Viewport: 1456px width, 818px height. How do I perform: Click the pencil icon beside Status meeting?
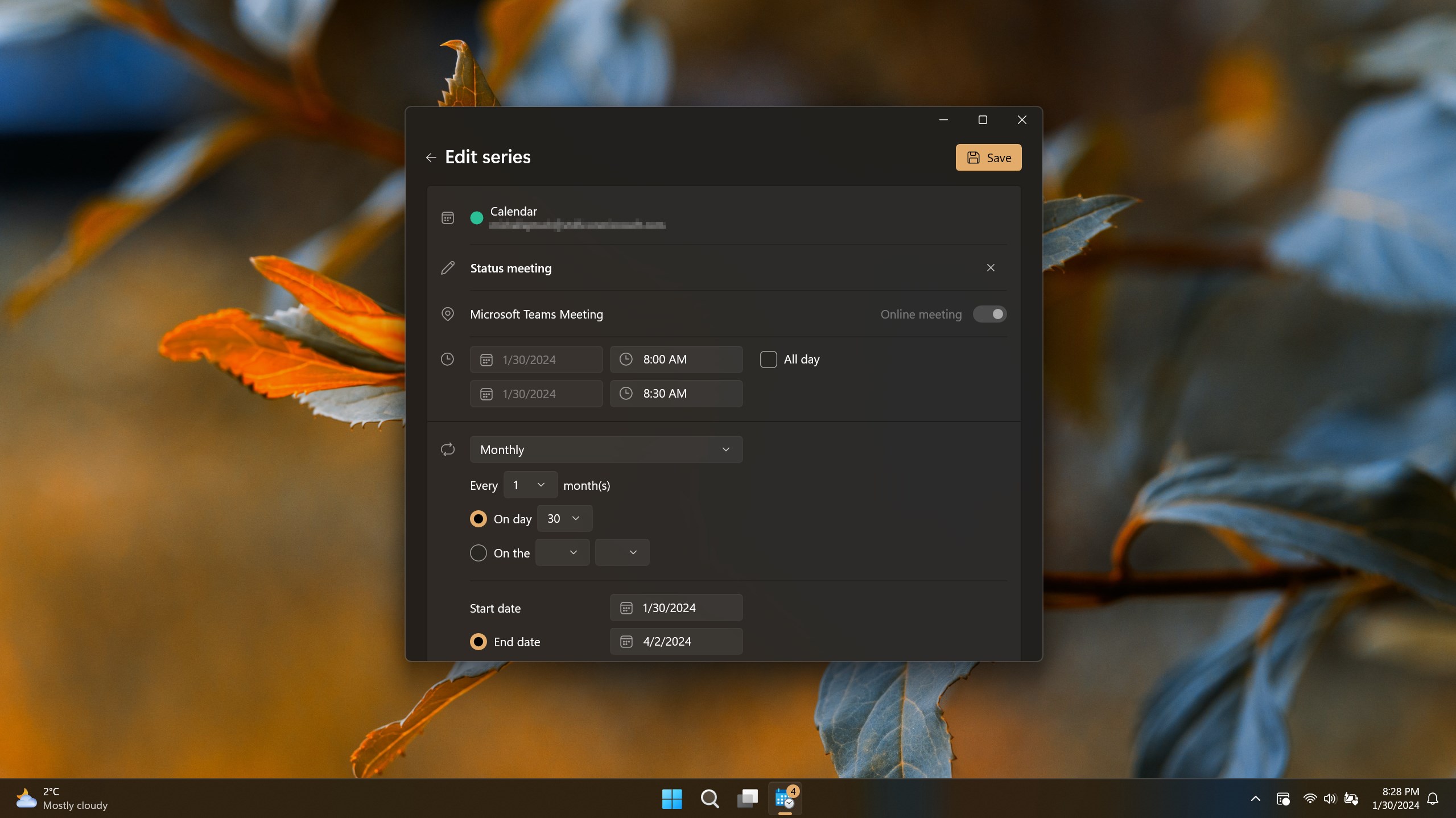click(447, 268)
